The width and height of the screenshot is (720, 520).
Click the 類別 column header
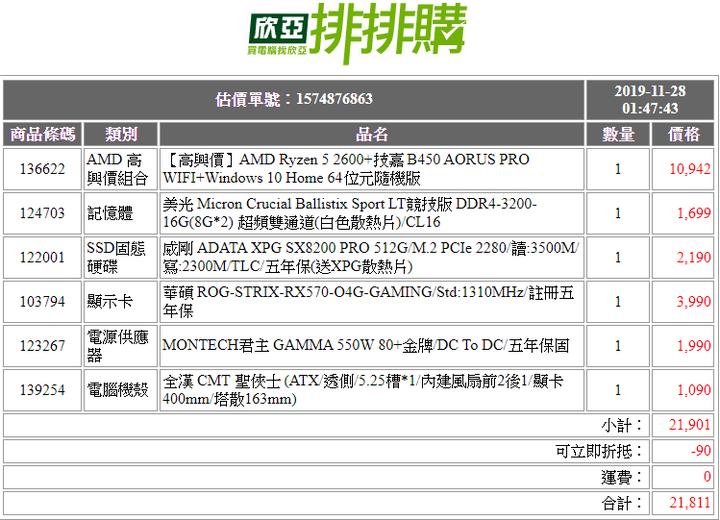point(121,134)
